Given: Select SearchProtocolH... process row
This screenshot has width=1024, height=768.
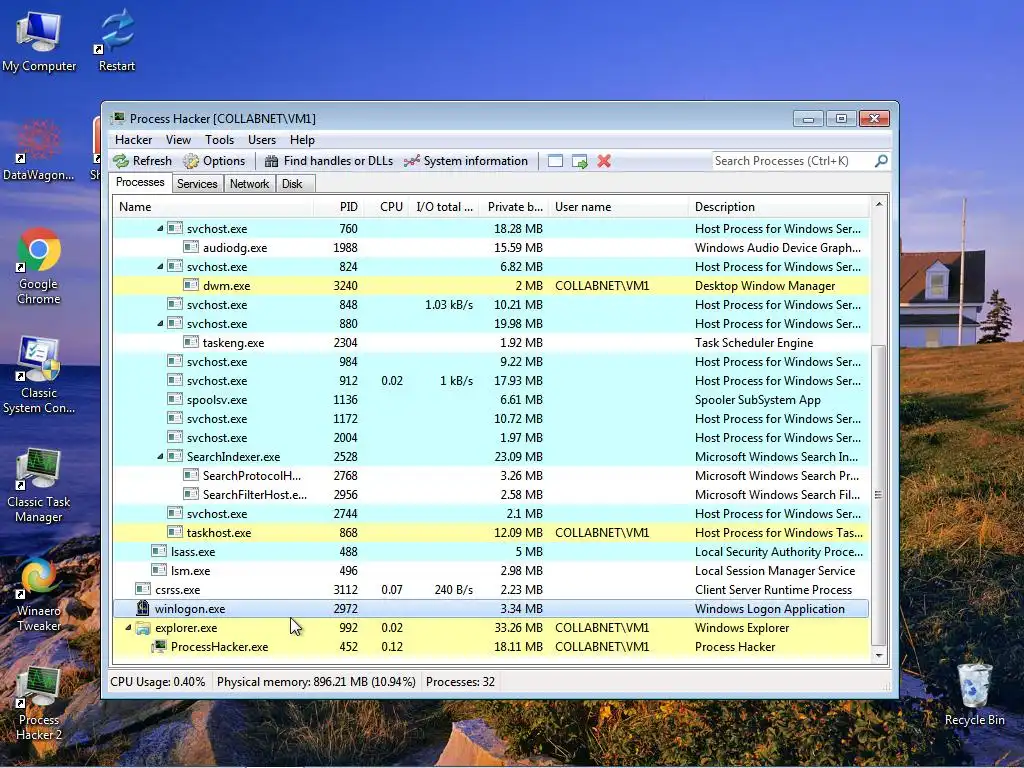Looking at the screenshot, I should pyautogui.click(x=491, y=475).
